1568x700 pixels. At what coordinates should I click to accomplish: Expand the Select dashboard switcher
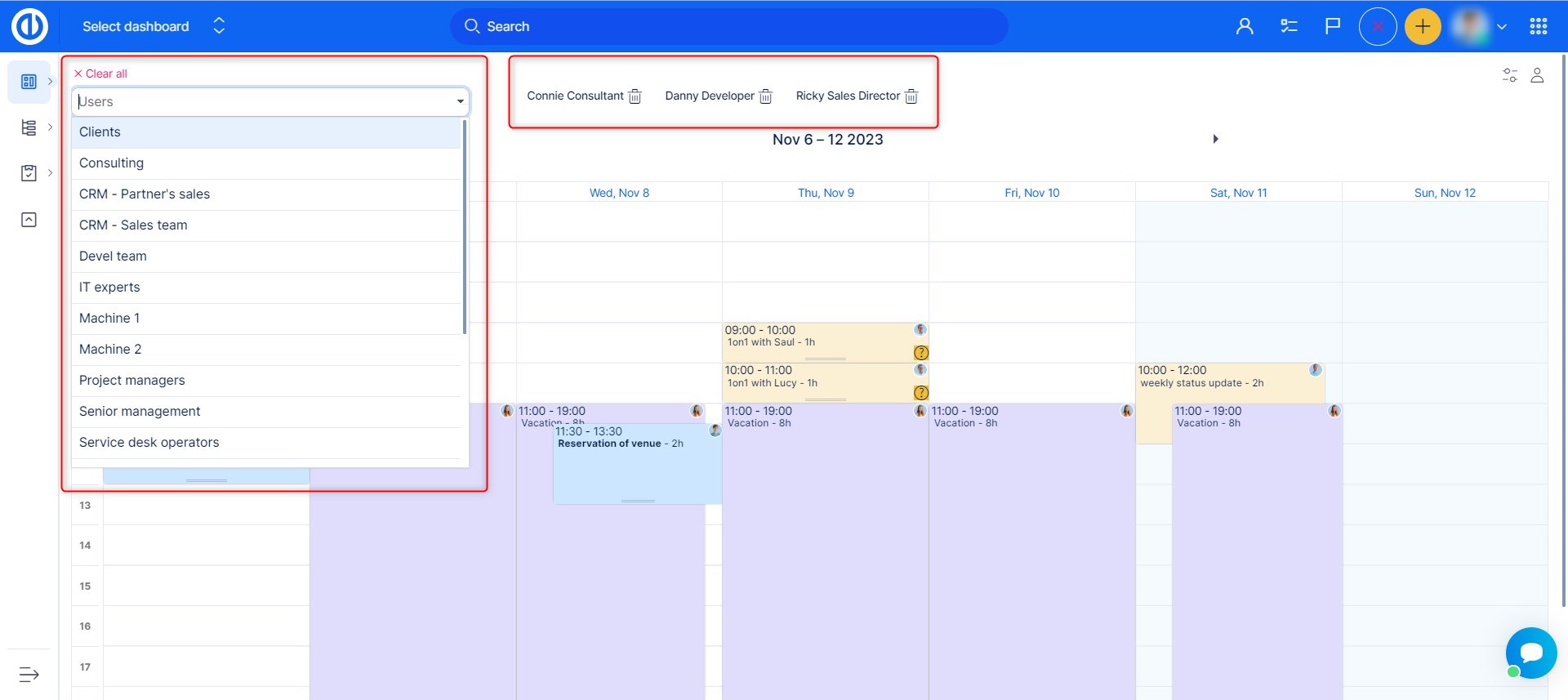[x=218, y=26]
